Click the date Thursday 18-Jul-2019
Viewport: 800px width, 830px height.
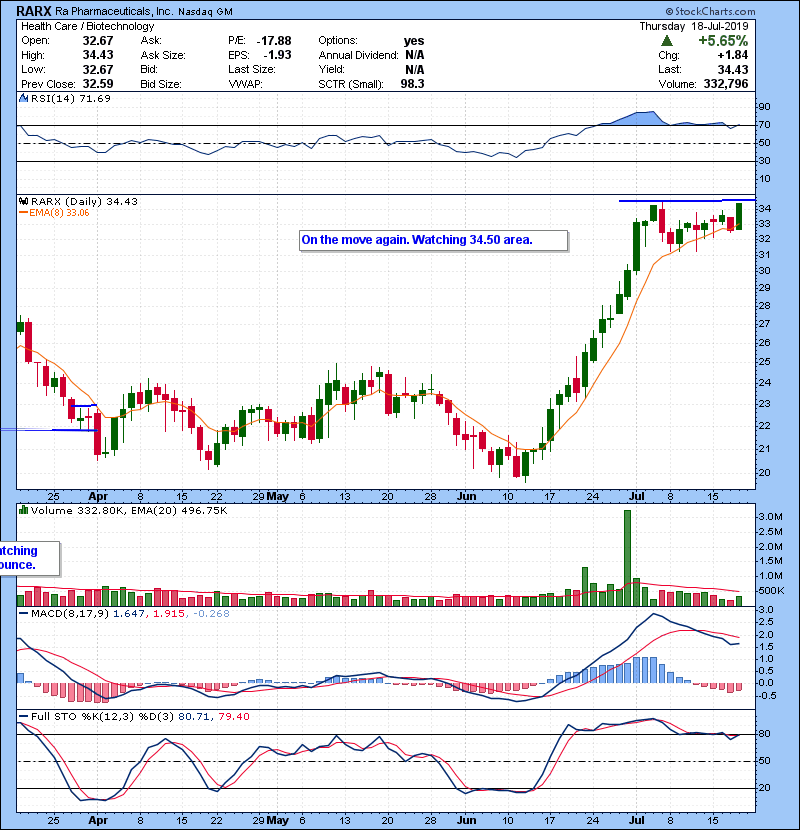tap(694, 26)
